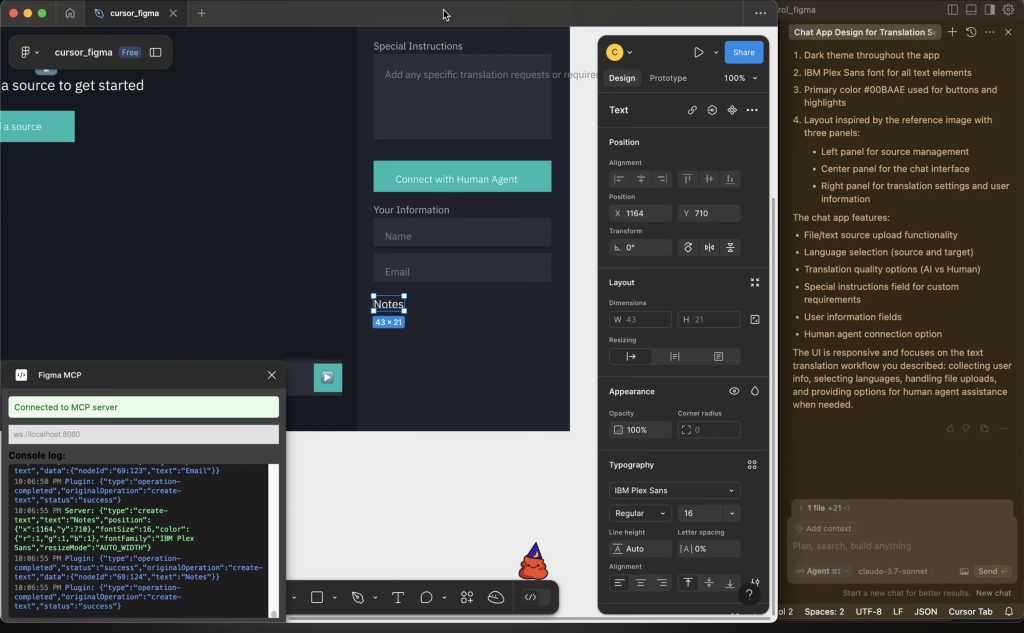Image resolution: width=1024 pixels, height=633 pixels.
Task: Click the Opacity 100% field
Action: [640, 430]
